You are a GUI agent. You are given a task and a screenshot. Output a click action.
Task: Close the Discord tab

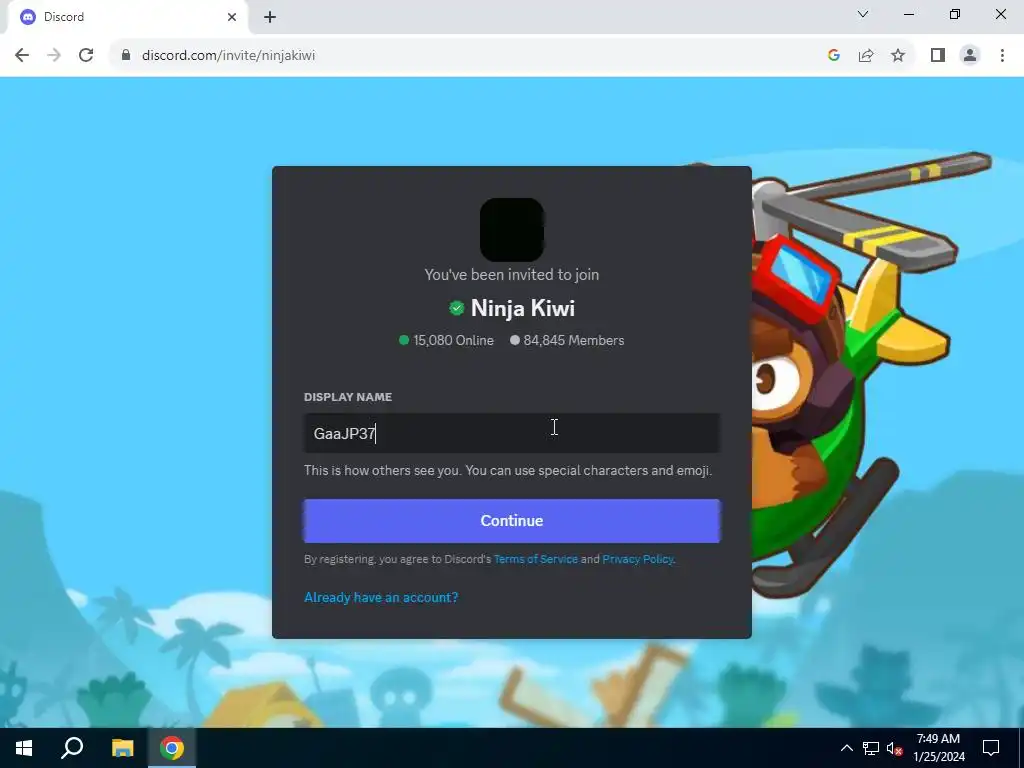[232, 17]
